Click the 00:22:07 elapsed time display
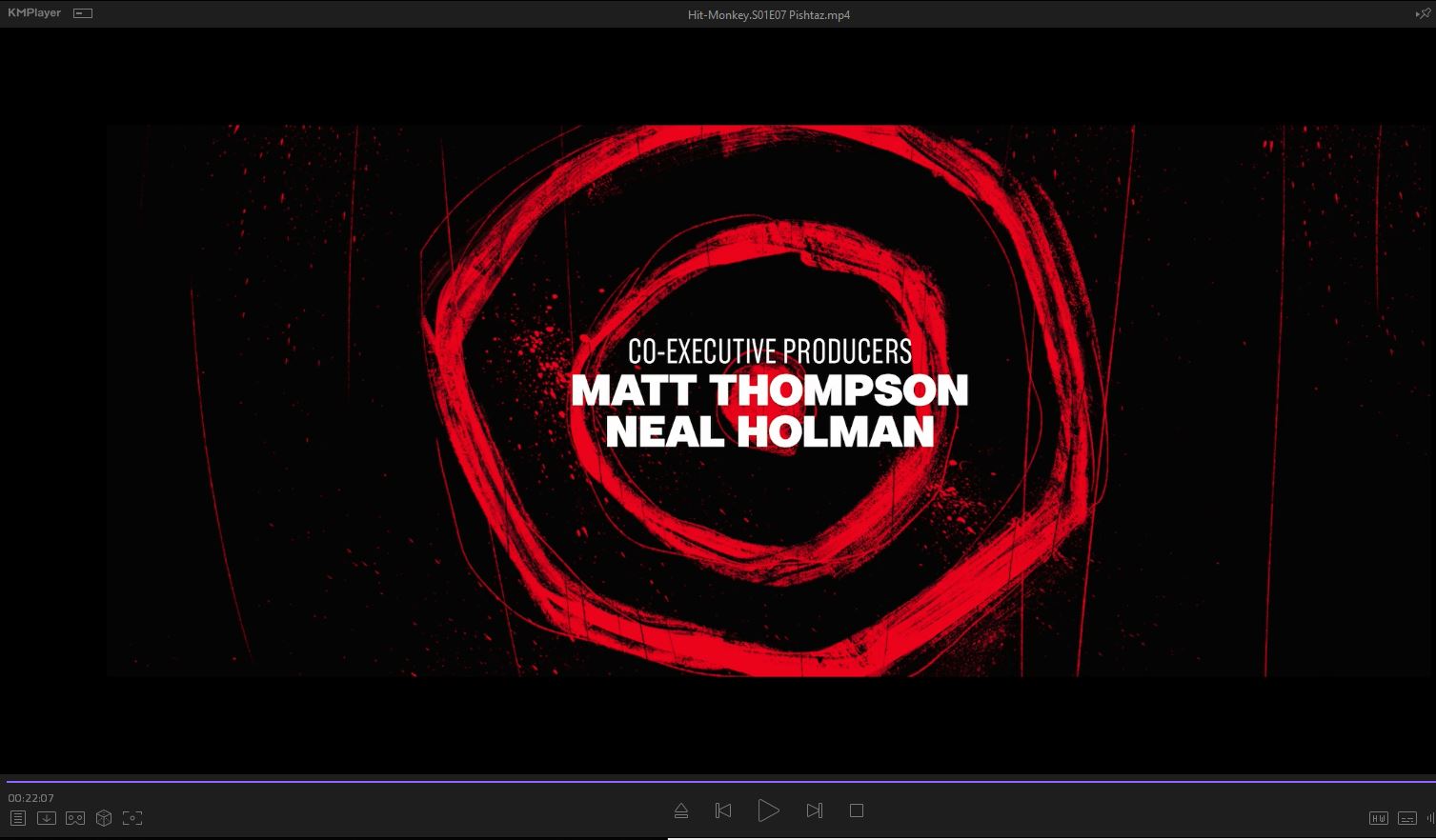The image size is (1436, 840). pyautogui.click(x=31, y=798)
